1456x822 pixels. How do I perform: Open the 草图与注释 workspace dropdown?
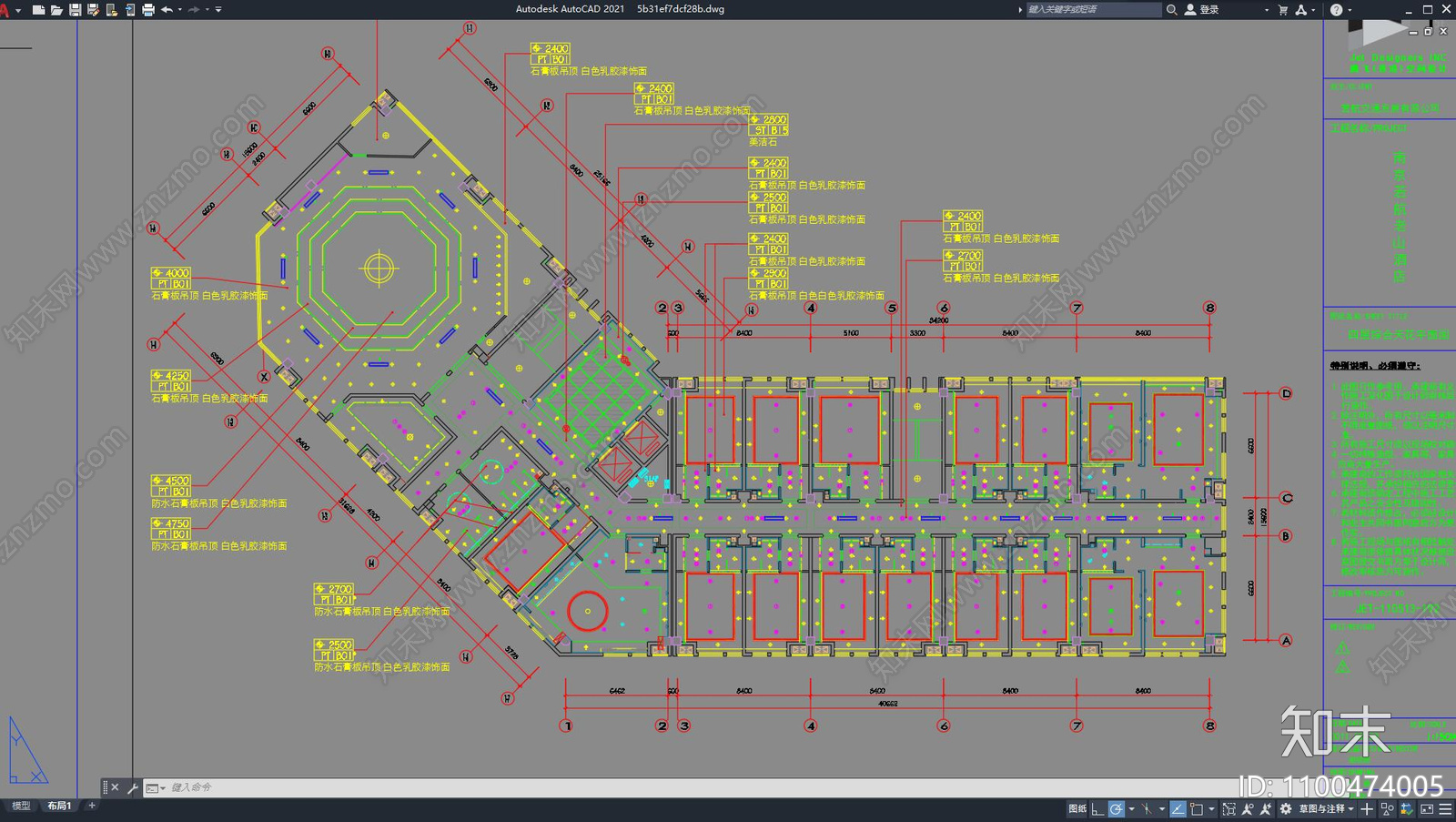(1327, 808)
